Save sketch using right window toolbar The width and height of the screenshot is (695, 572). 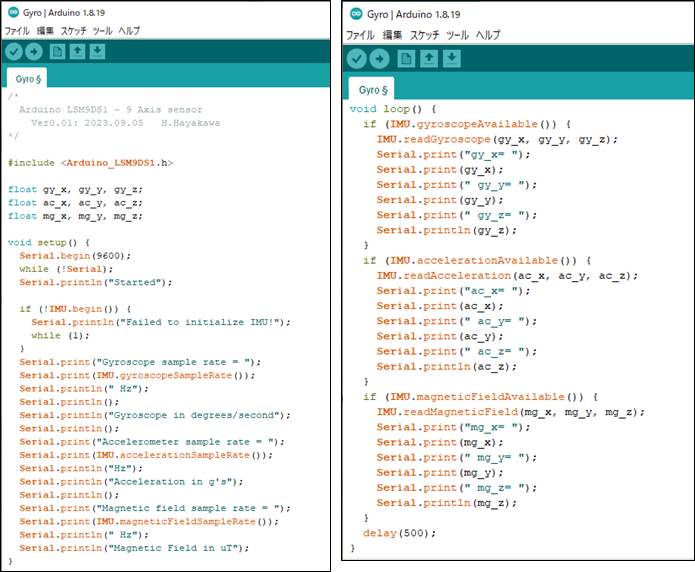click(452, 59)
